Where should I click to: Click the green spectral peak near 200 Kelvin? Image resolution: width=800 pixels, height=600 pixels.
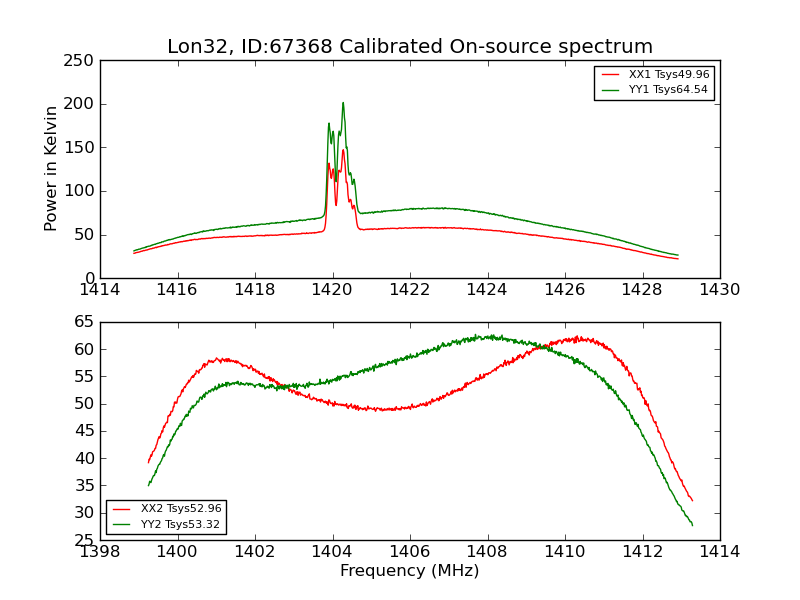pyautogui.click(x=343, y=104)
